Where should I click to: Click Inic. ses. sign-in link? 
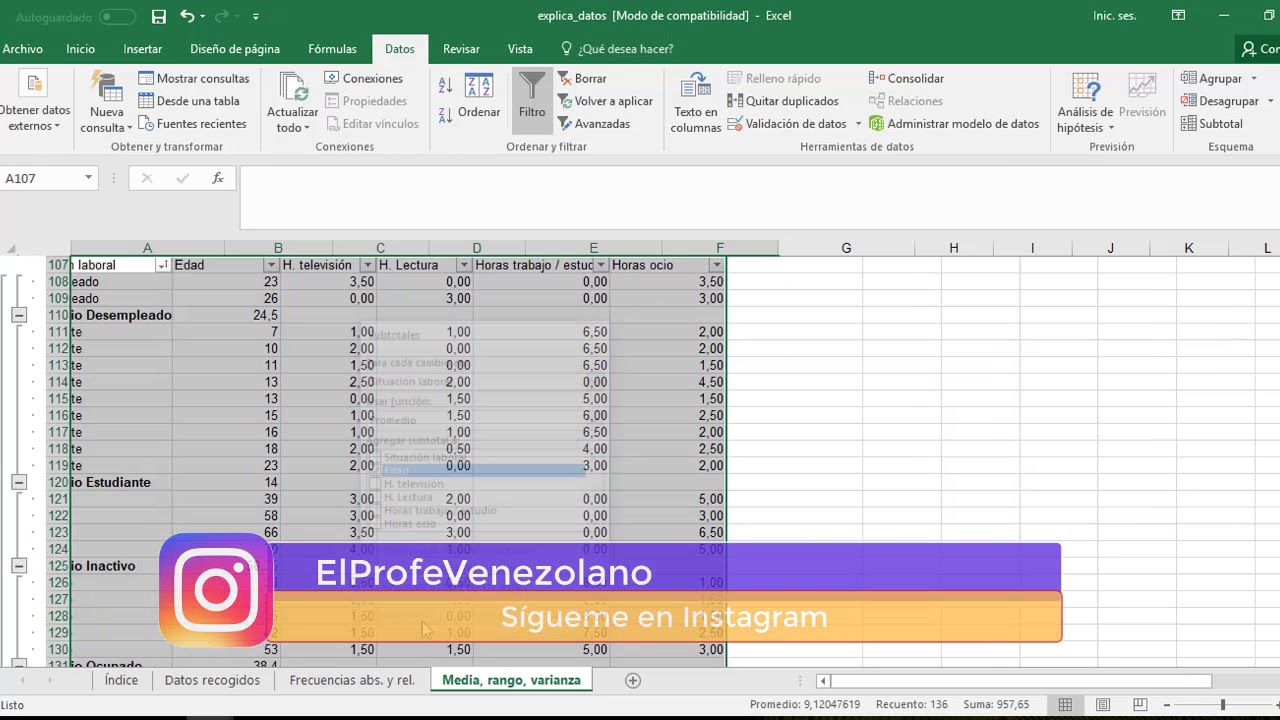coord(1114,16)
